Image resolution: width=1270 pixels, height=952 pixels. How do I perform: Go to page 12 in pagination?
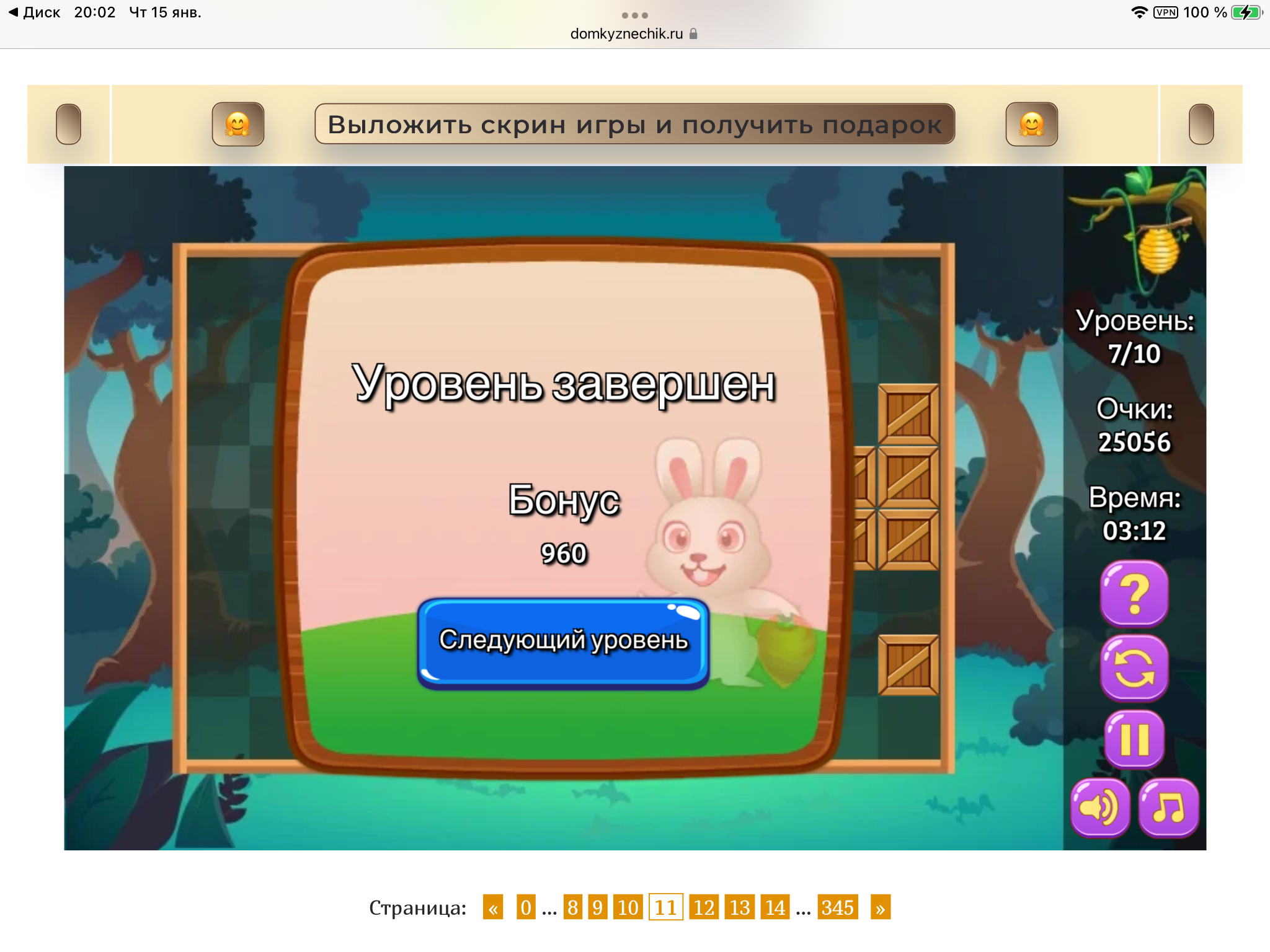tap(703, 907)
